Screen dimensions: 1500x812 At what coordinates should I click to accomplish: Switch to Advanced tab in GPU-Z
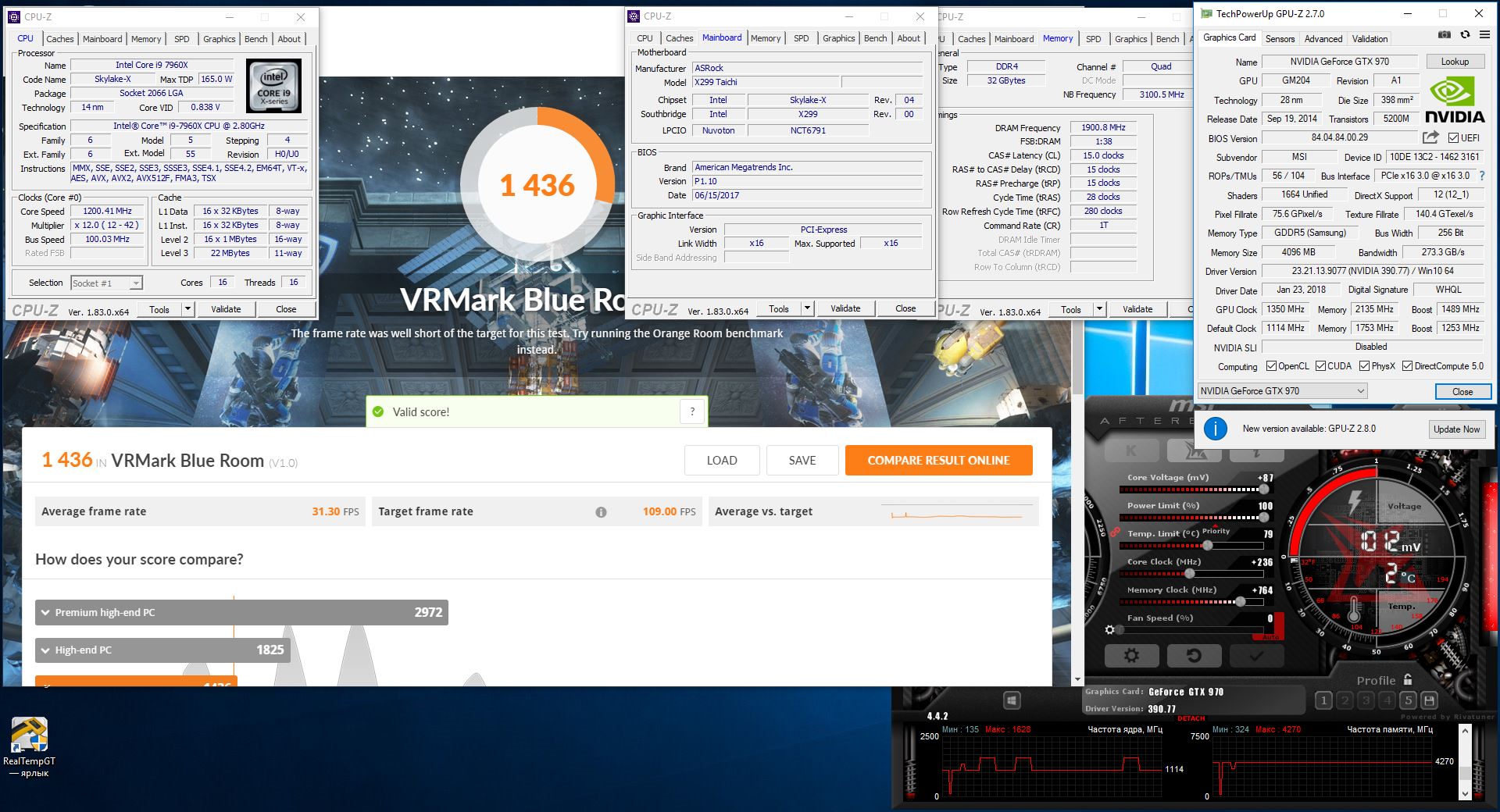(1323, 39)
